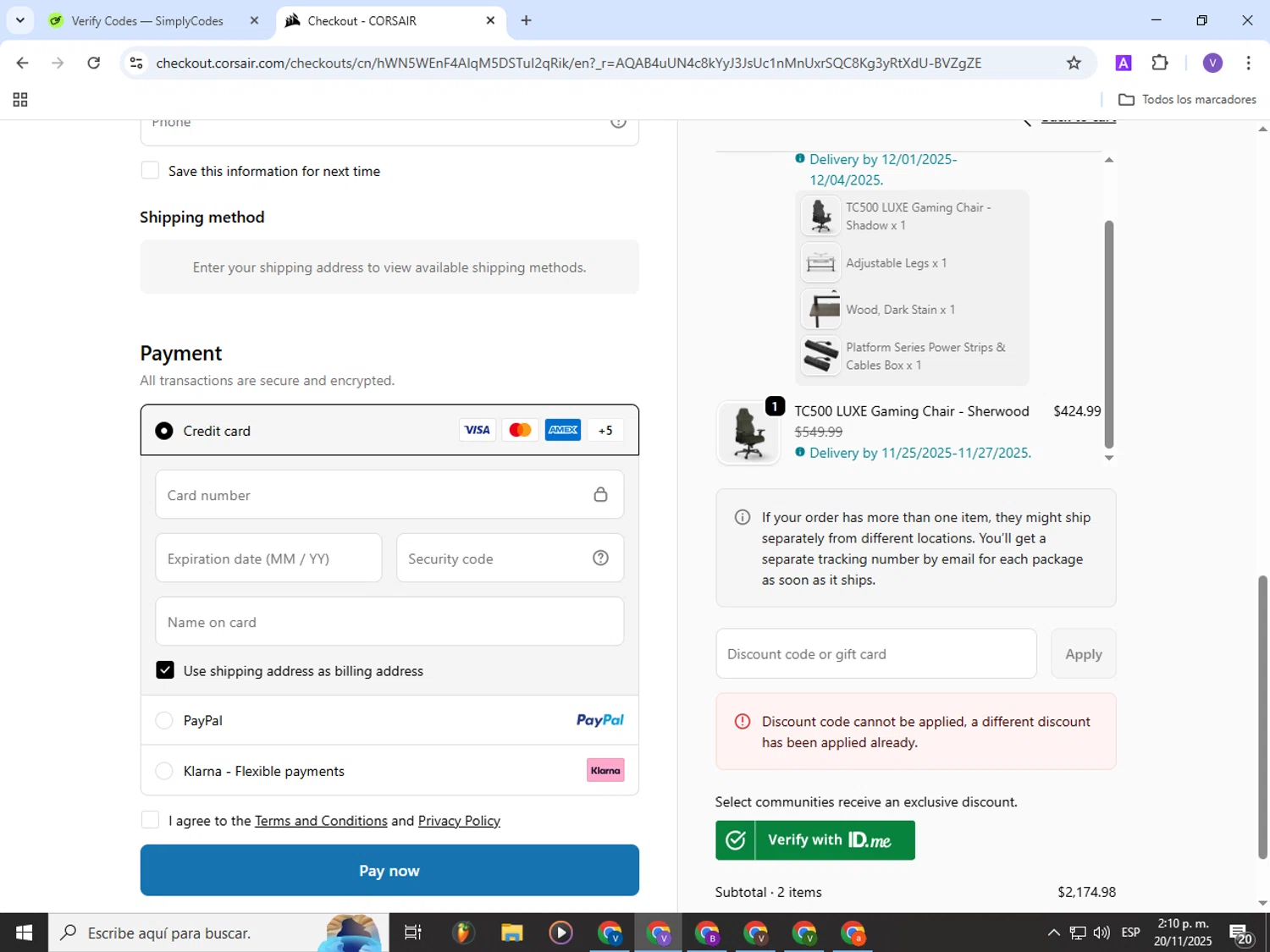
Task: Open the Terms and Conditions link
Action: (321, 821)
